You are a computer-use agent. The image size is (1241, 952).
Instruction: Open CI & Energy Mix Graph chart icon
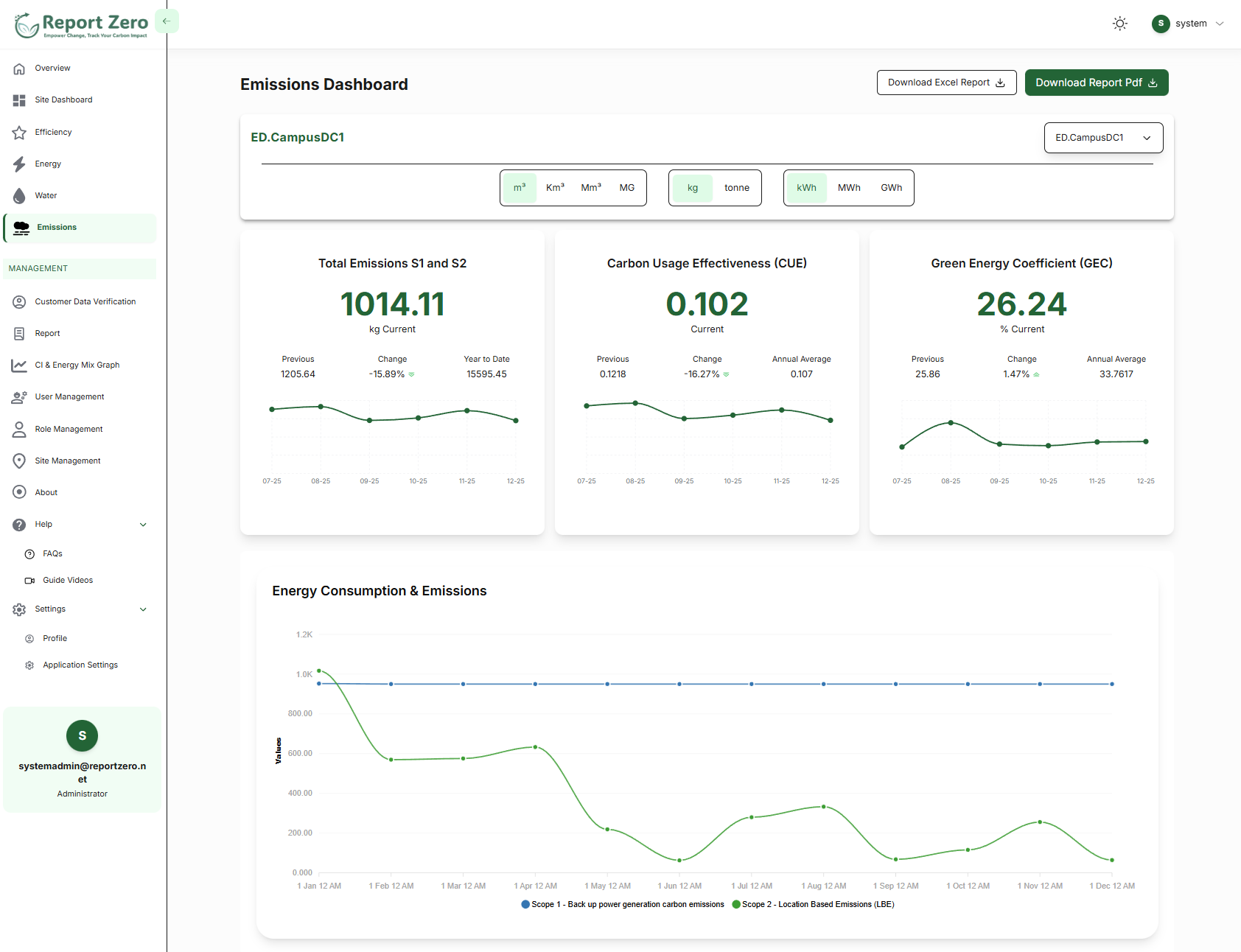point(19,365)
